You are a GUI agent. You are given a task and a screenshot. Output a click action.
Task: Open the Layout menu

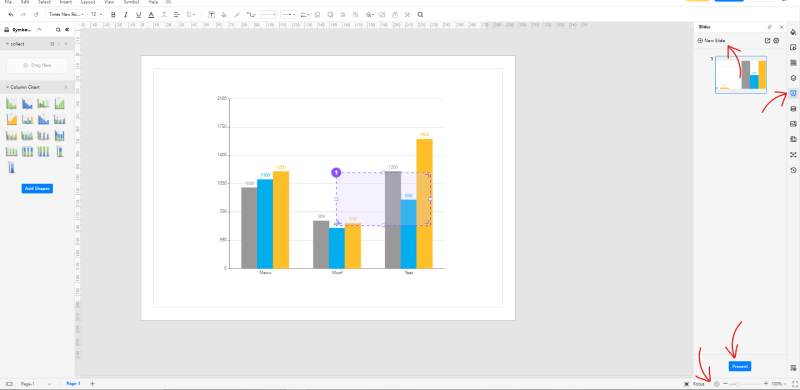click(x=87, y=2)
